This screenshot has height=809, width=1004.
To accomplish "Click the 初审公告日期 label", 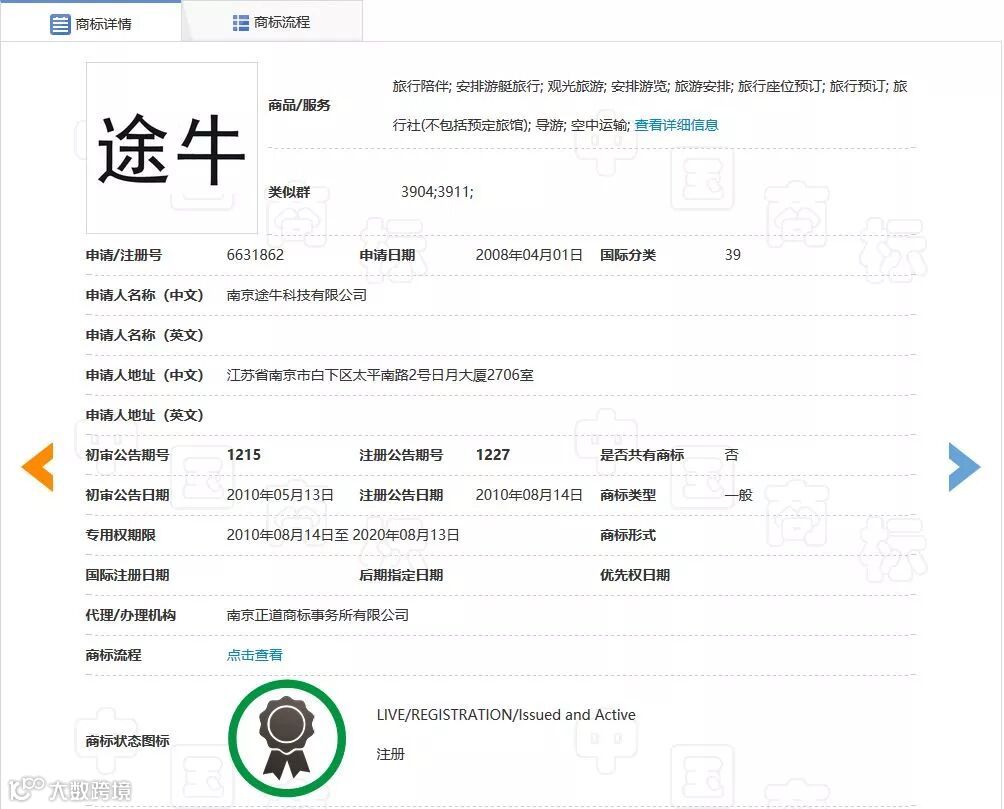I will (127, 495).
